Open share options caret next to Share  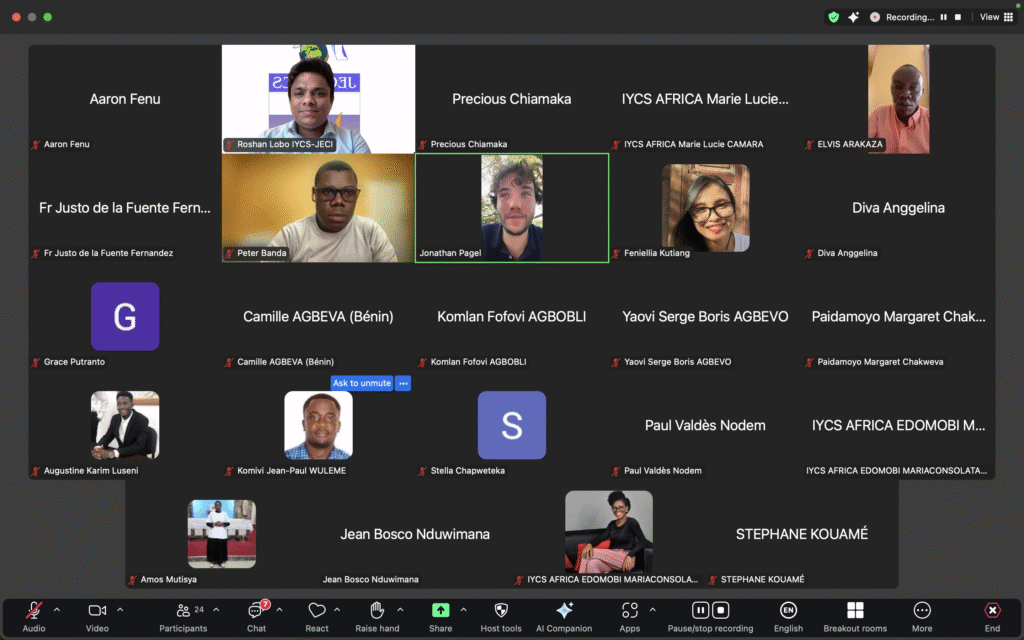pos(463,610)
